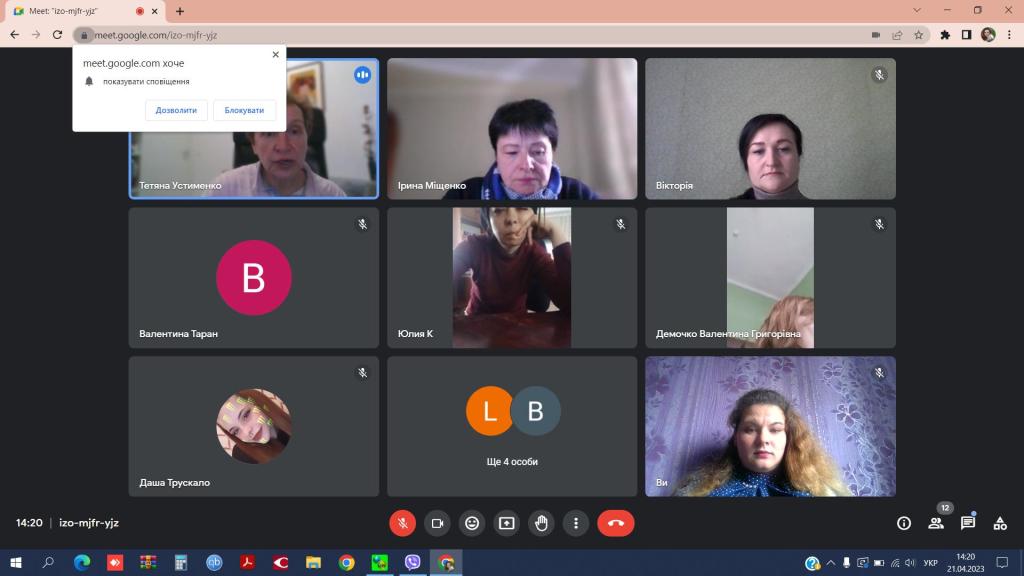This screenshot has width=1024, height=576.
Task: Expand the hidden system tray icons
Action: [830, 563]
